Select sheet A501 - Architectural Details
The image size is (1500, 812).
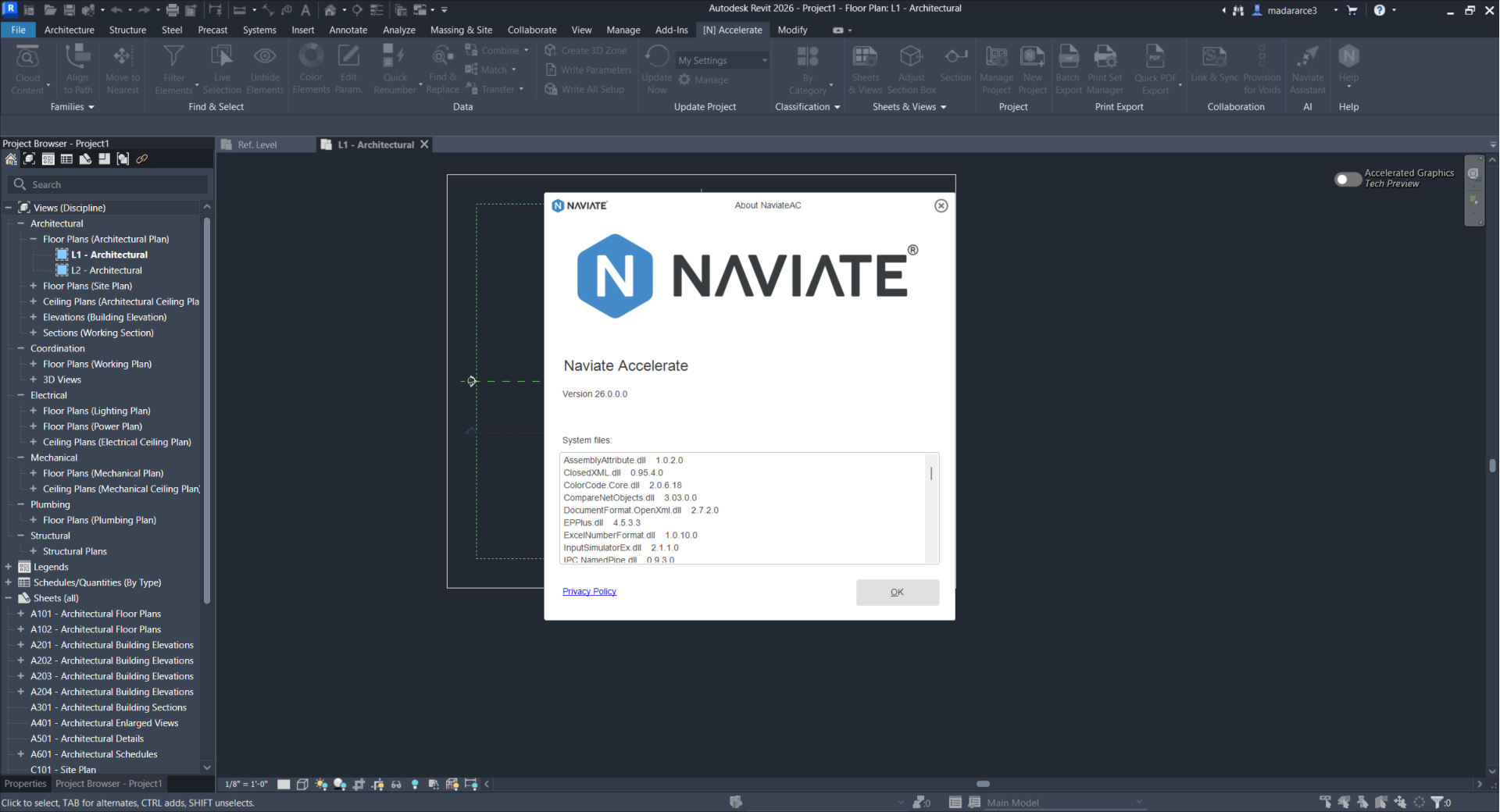pyautogui.click(x=87, y=739)
